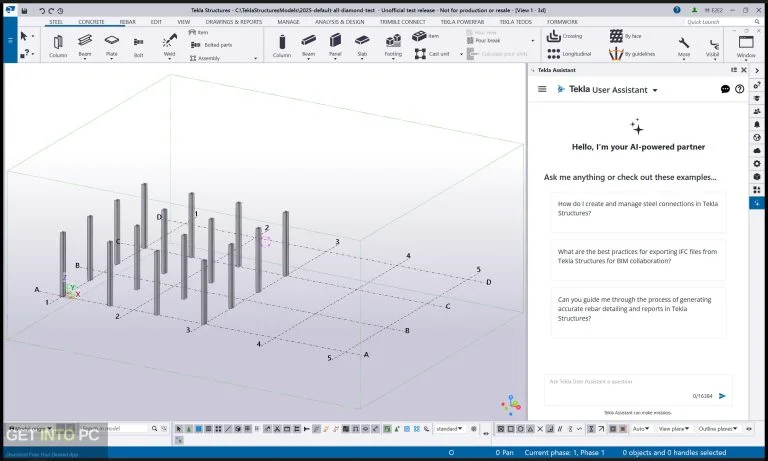Image resolution: width=768 pixels, height=461 pixels.
Task: Expand the More tools dropdown
Action: coord(684,59)
